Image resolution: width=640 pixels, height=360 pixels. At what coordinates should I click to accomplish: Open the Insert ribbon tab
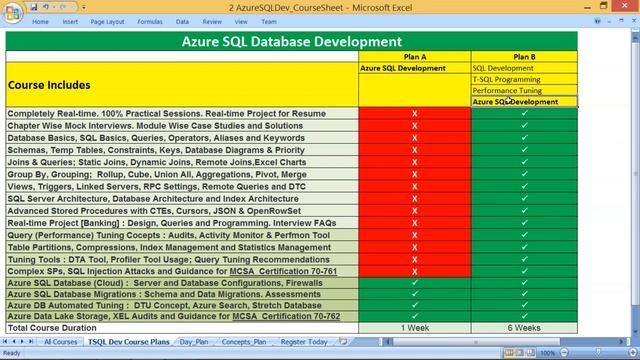pos(70,22)
